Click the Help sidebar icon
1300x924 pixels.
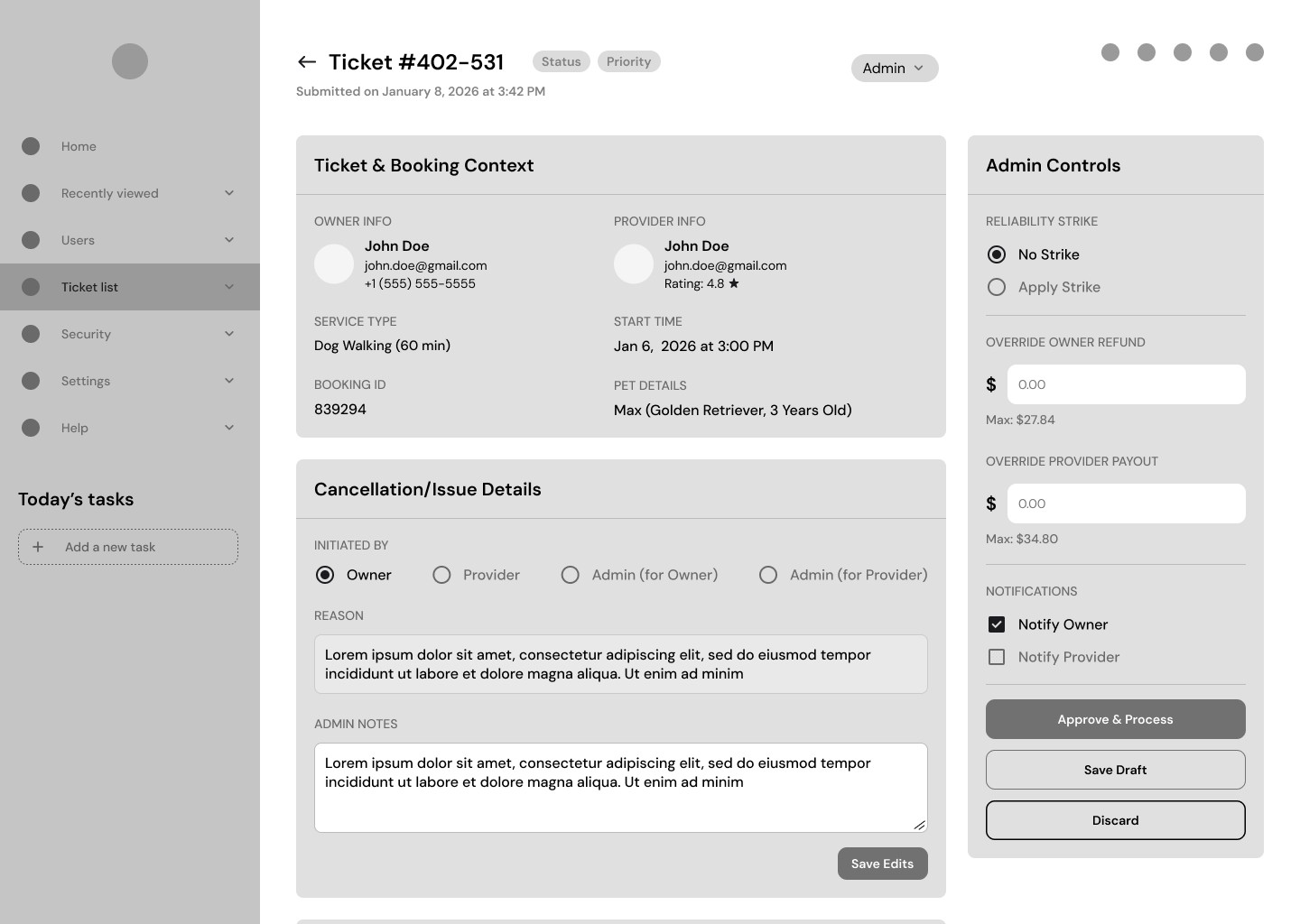click(x=31, y=428)
